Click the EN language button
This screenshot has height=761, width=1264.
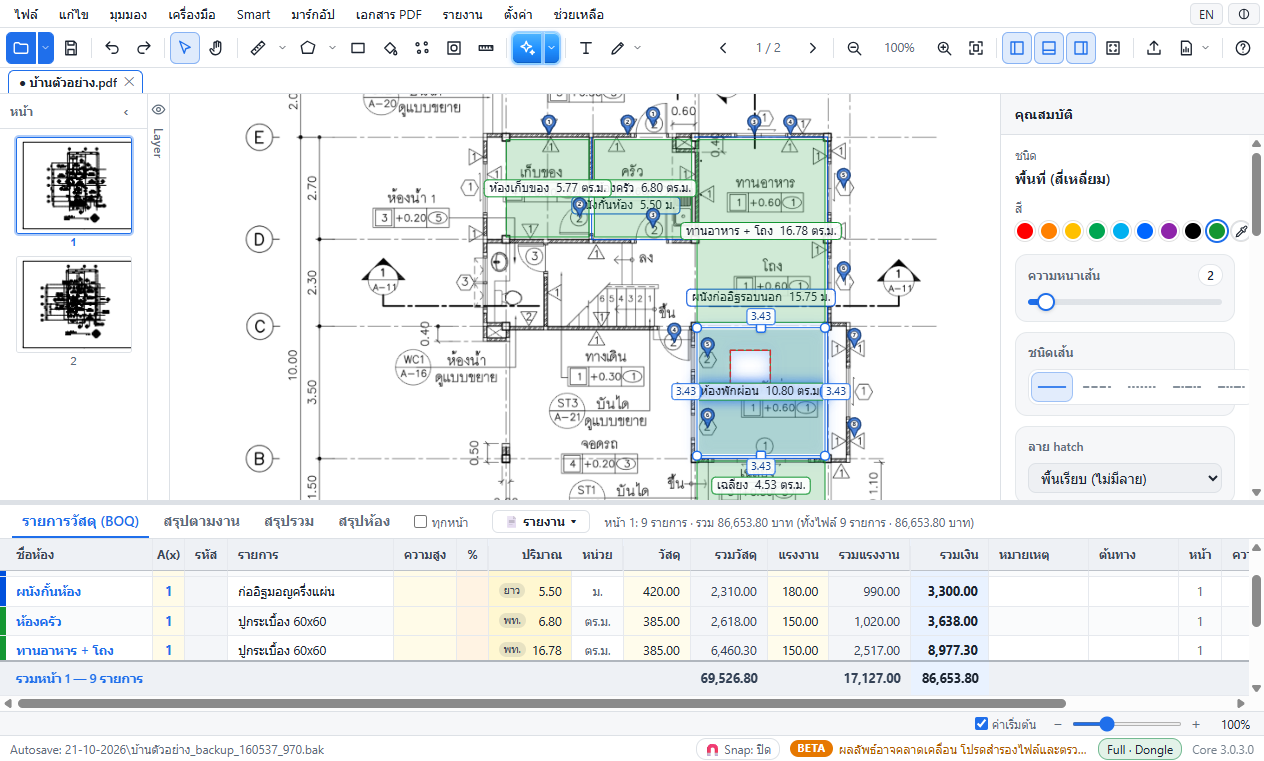tap(1207, 14)
